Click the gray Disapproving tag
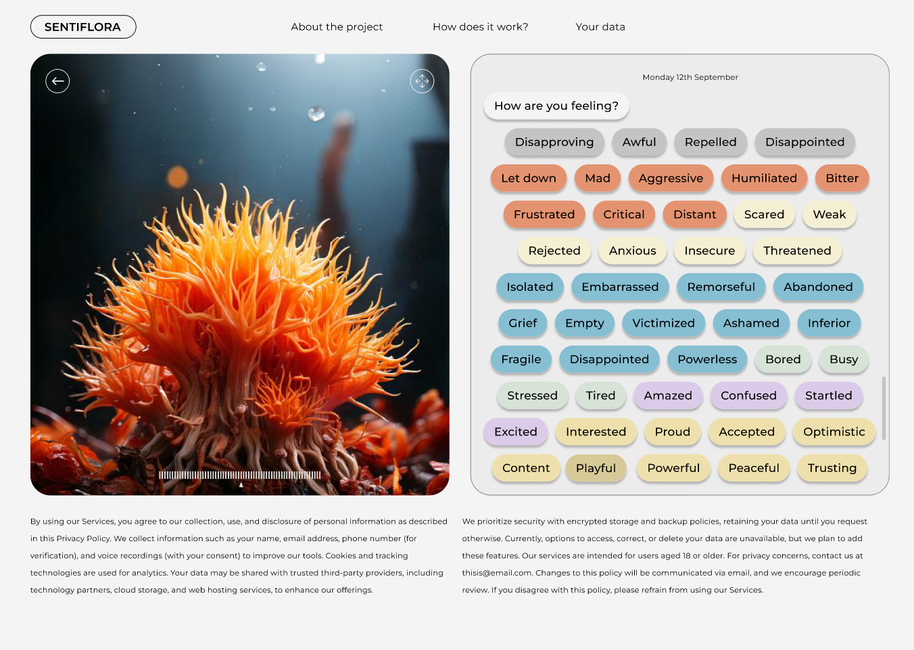 click(x=554, y=142)
